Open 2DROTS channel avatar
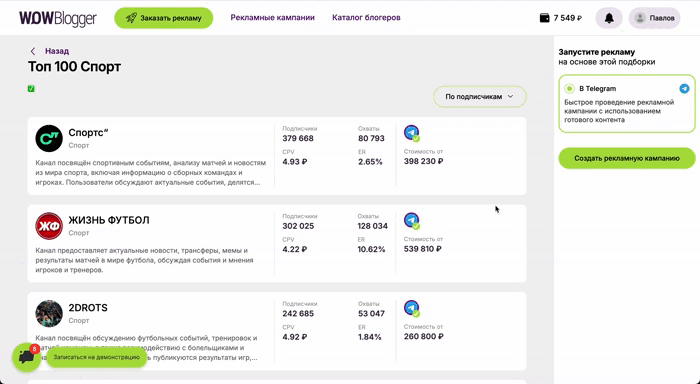This screenshot has width=700, height=384. tap(49, 313)
